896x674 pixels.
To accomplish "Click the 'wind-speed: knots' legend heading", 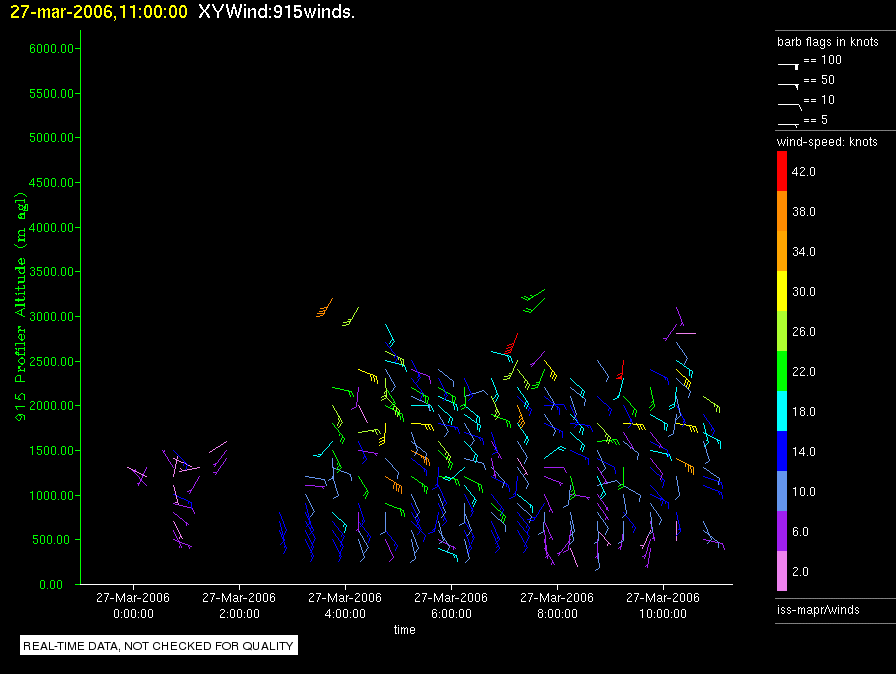I will pyautogui.click(x=827, y=142).
